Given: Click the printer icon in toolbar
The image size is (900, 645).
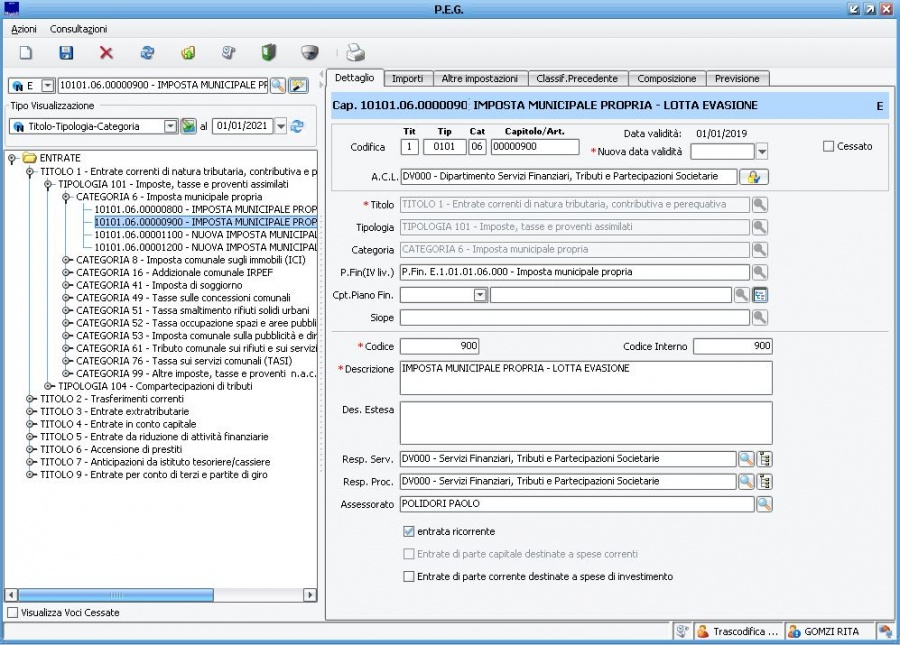Looking at the screenshot, I should click(356, 53).
